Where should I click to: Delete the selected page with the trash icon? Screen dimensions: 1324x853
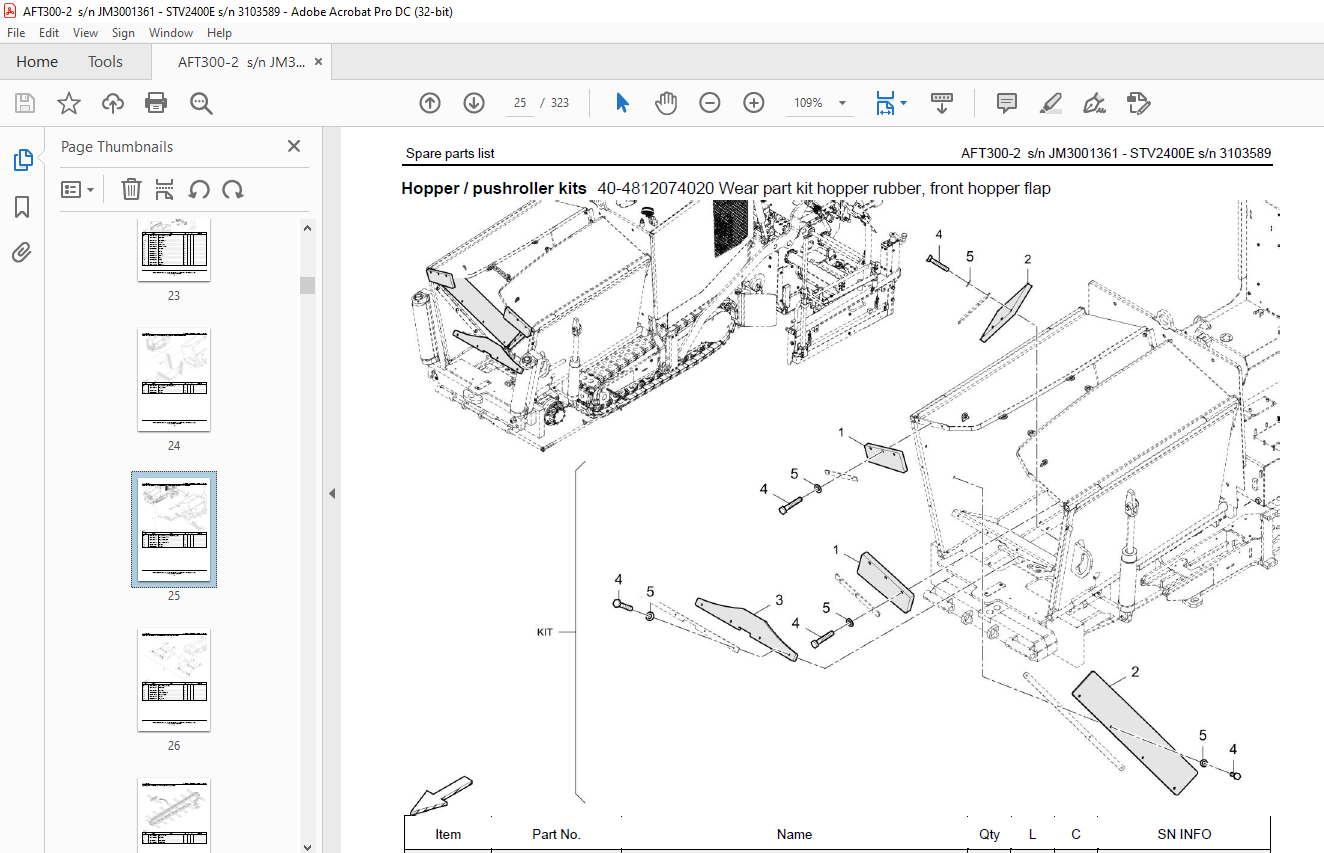pos(131,189)
